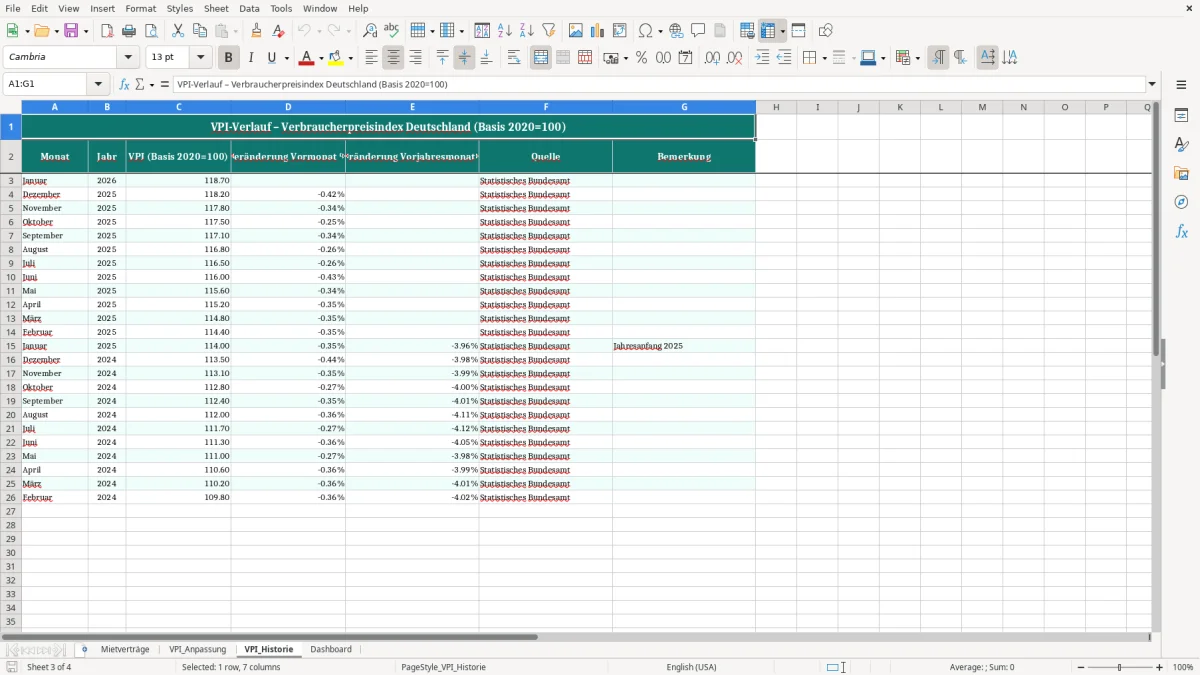
Task: Select column H header
Action: (x=776, y=107)
